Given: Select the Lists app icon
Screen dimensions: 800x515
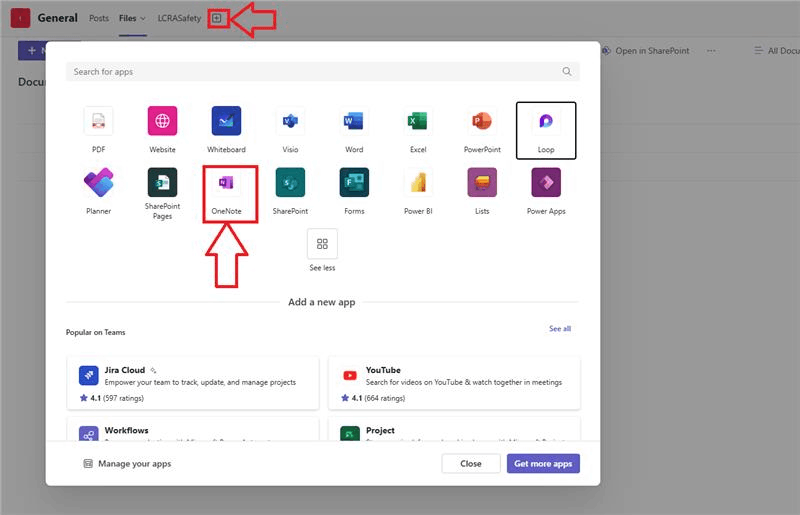Looking at the screenshot, I should (x=482, y=182).
